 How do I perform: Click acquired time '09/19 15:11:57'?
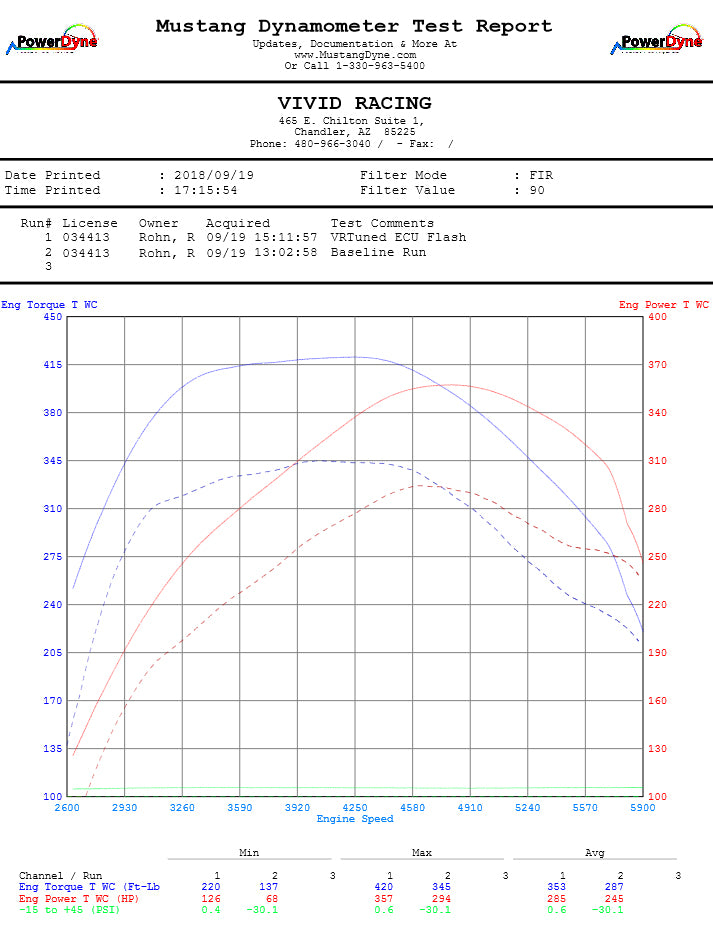(261, 237)
